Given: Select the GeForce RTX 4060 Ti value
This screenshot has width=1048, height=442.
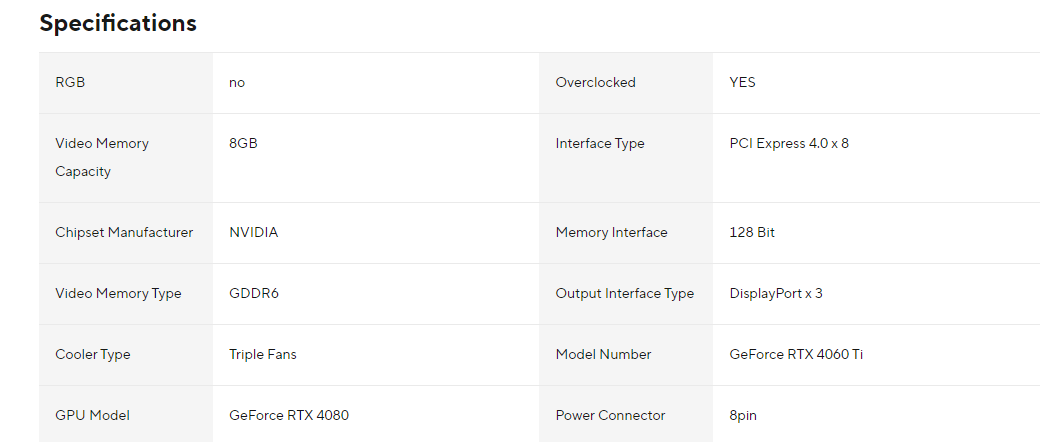Looking at the screenshot, I should tap(796, 355).
